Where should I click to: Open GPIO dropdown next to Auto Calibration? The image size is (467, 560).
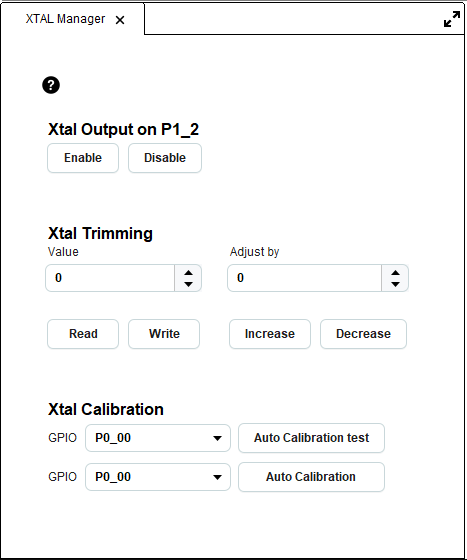click(x=158, y=477)
